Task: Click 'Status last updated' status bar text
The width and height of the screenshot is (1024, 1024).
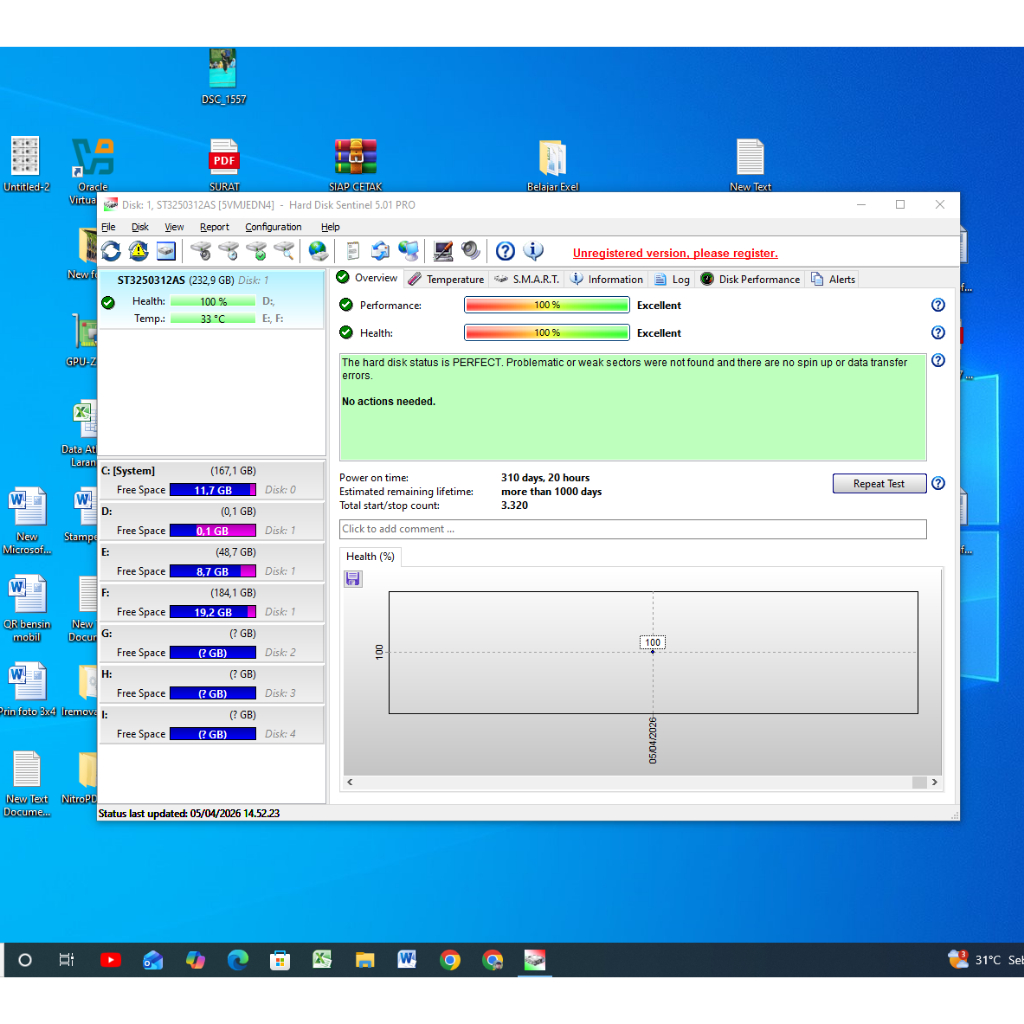Action: click(x=189, y=813)
